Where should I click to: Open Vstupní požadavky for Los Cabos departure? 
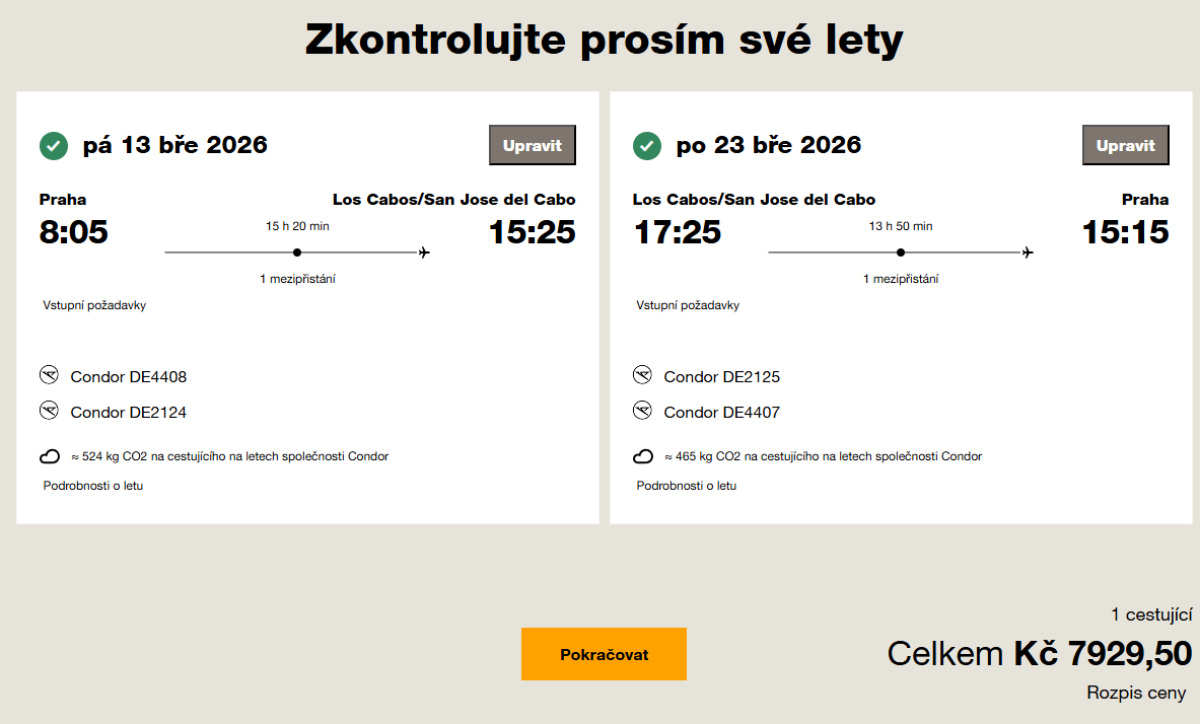688,305
